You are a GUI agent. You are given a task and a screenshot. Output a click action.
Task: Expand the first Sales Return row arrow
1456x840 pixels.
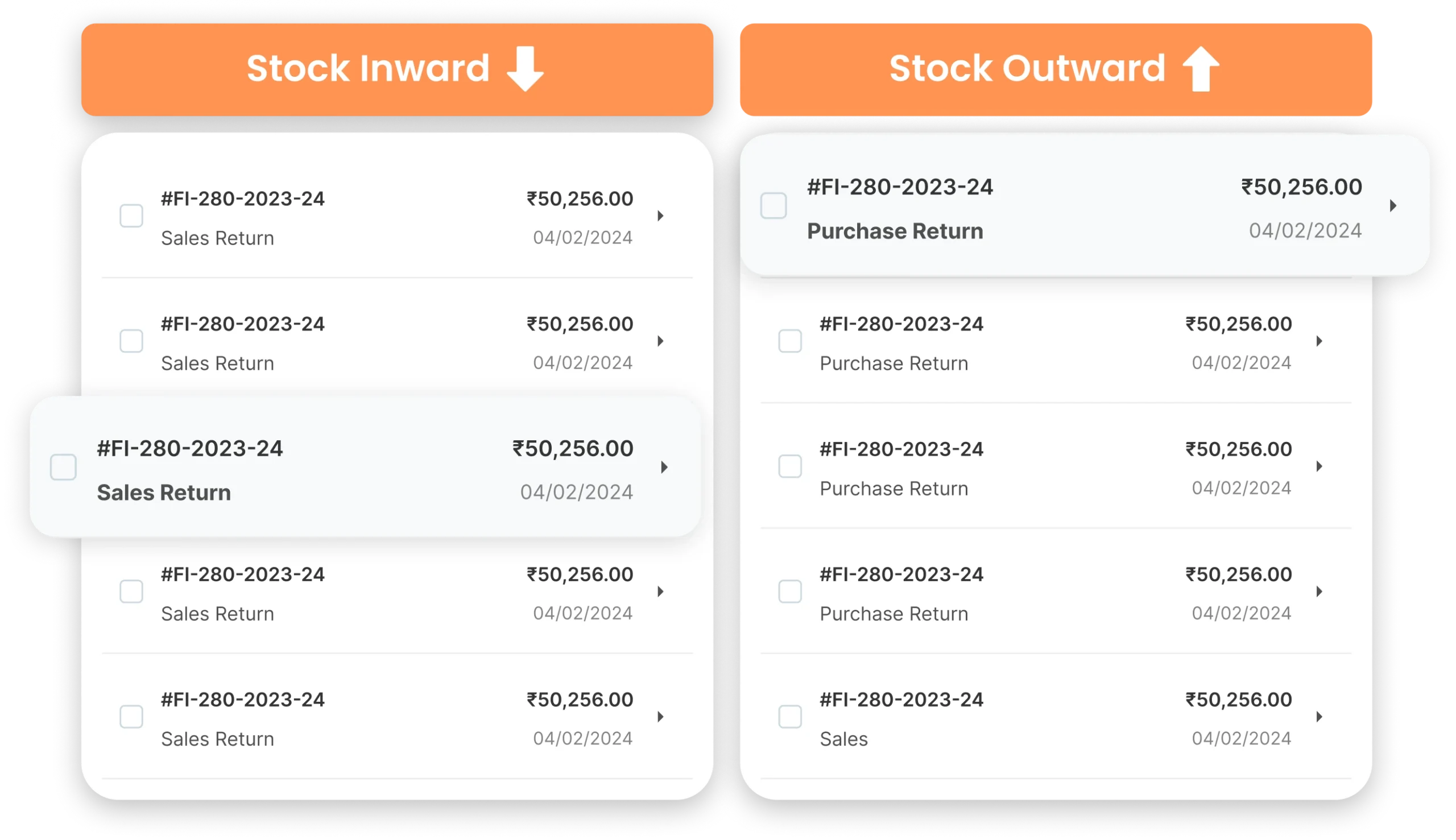pyautogui.click(x=660, y=216)
